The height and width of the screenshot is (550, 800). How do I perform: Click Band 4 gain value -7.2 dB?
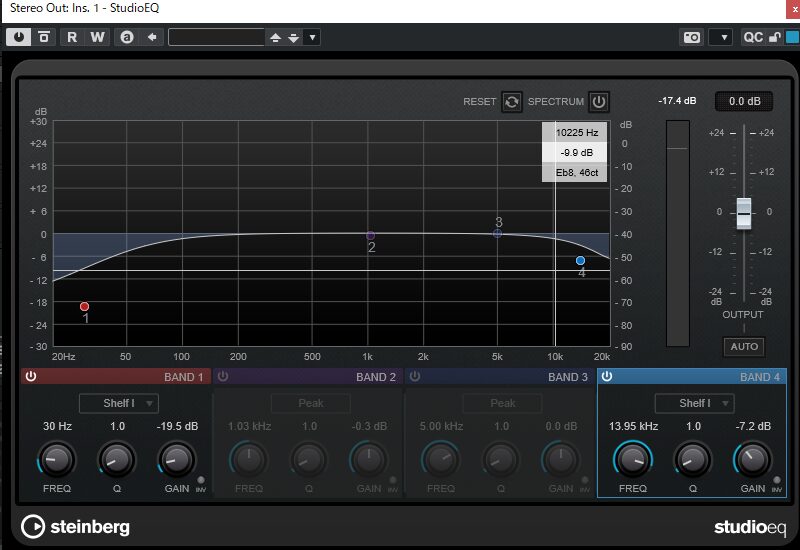(753, 426)
